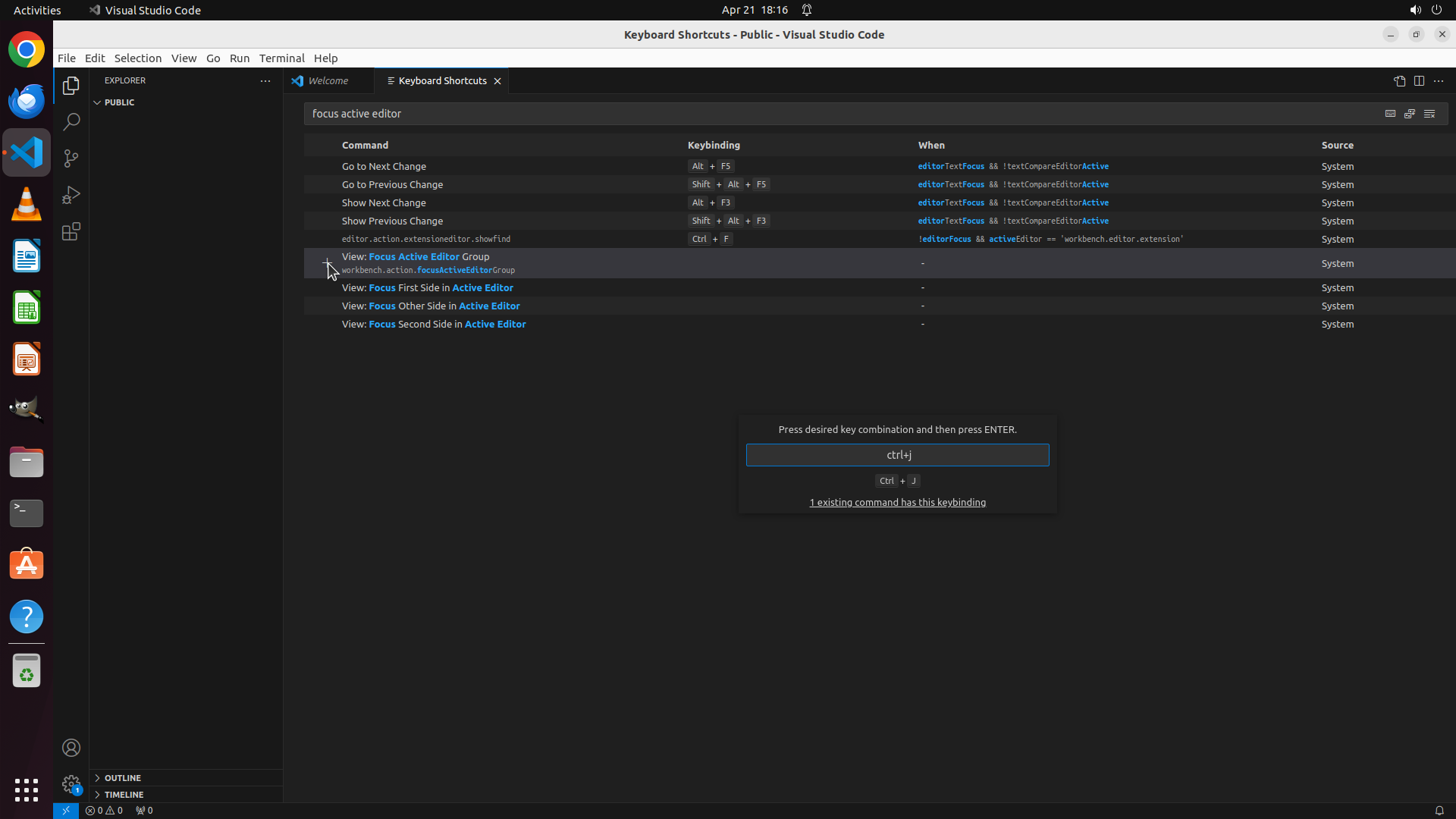
Task: Open the Terminal menu
Action: (281, 58)
